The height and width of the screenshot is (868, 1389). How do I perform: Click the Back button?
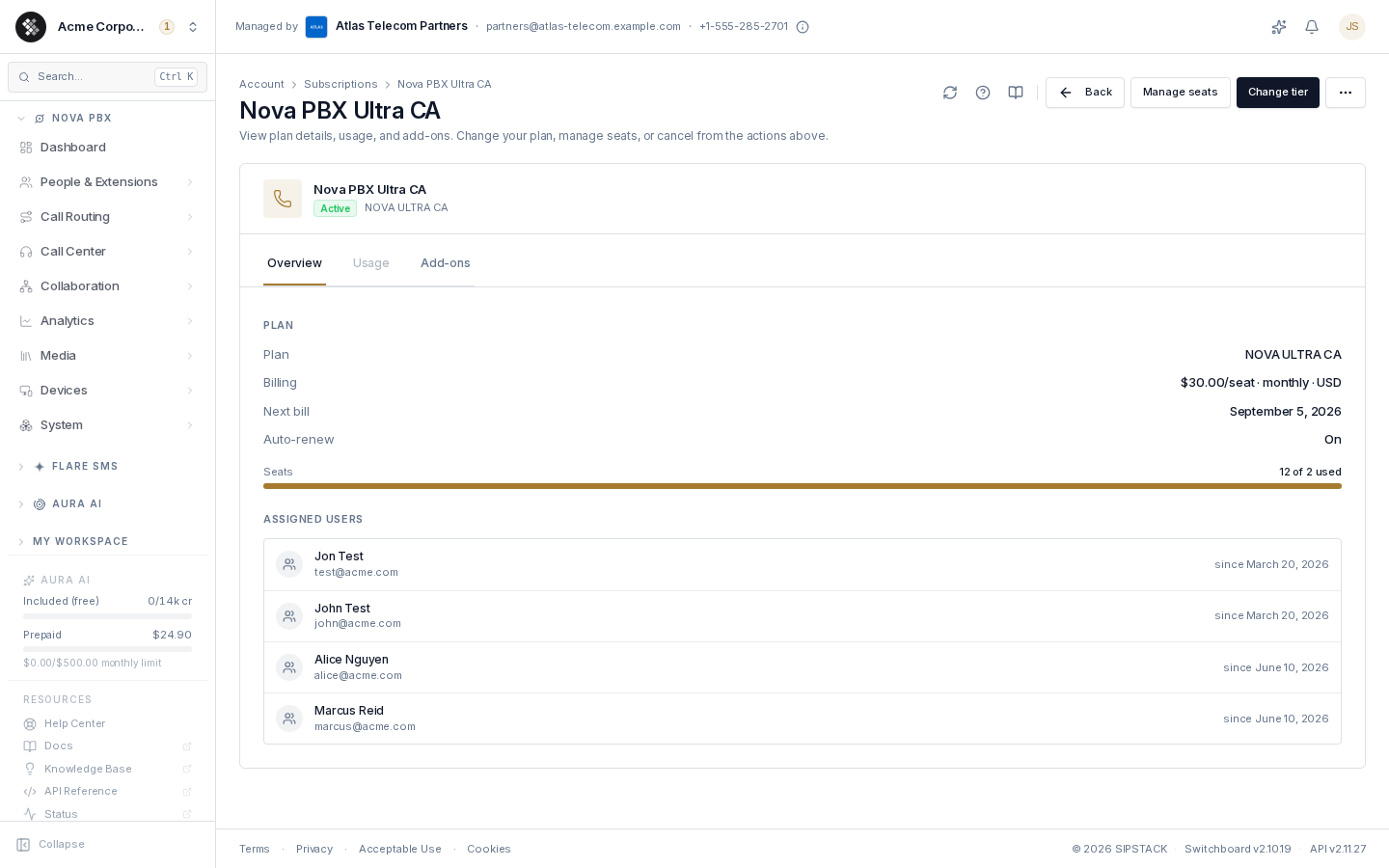coord(1085,93)
